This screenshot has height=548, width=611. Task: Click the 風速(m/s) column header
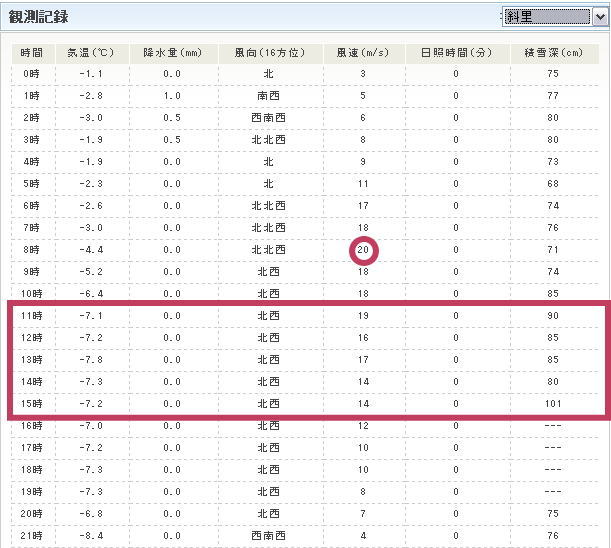point(363,53)
